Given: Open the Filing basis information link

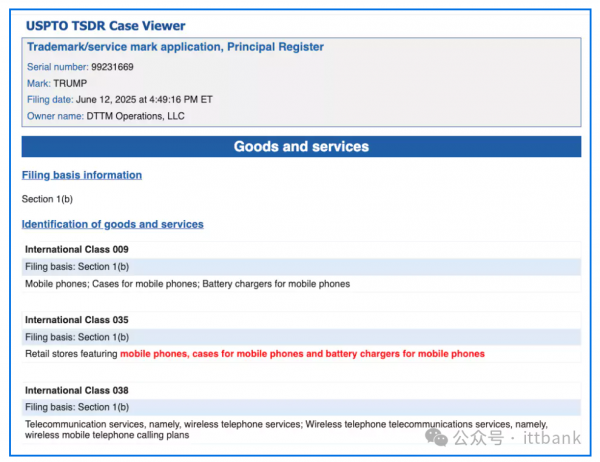Looking at the screenshot, I should coord(82,175).
